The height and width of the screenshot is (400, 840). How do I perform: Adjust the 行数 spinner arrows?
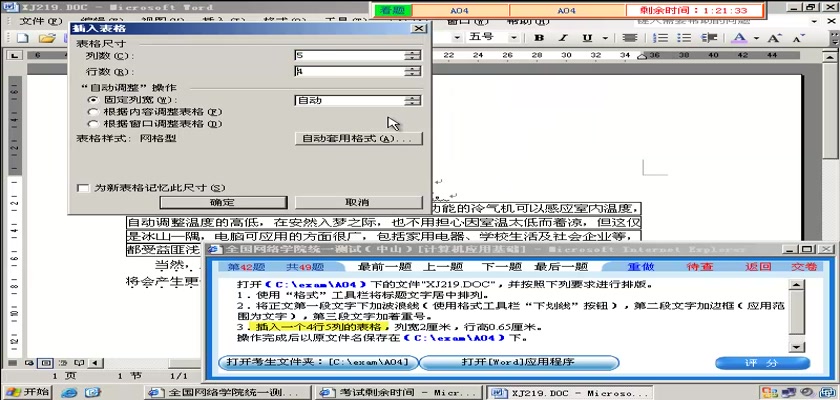pos(412,71)
